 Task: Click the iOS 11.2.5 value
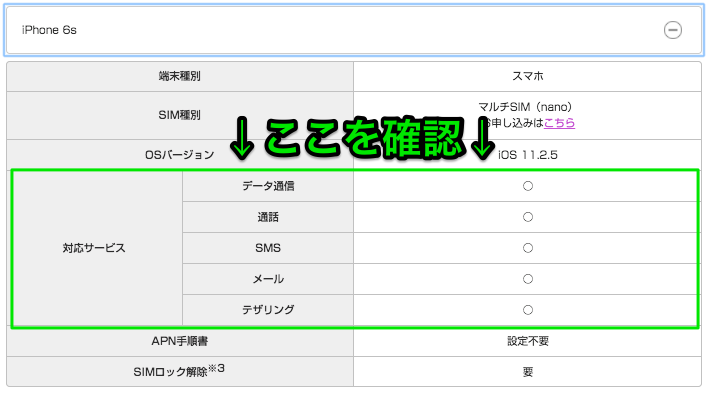[528, 155]
